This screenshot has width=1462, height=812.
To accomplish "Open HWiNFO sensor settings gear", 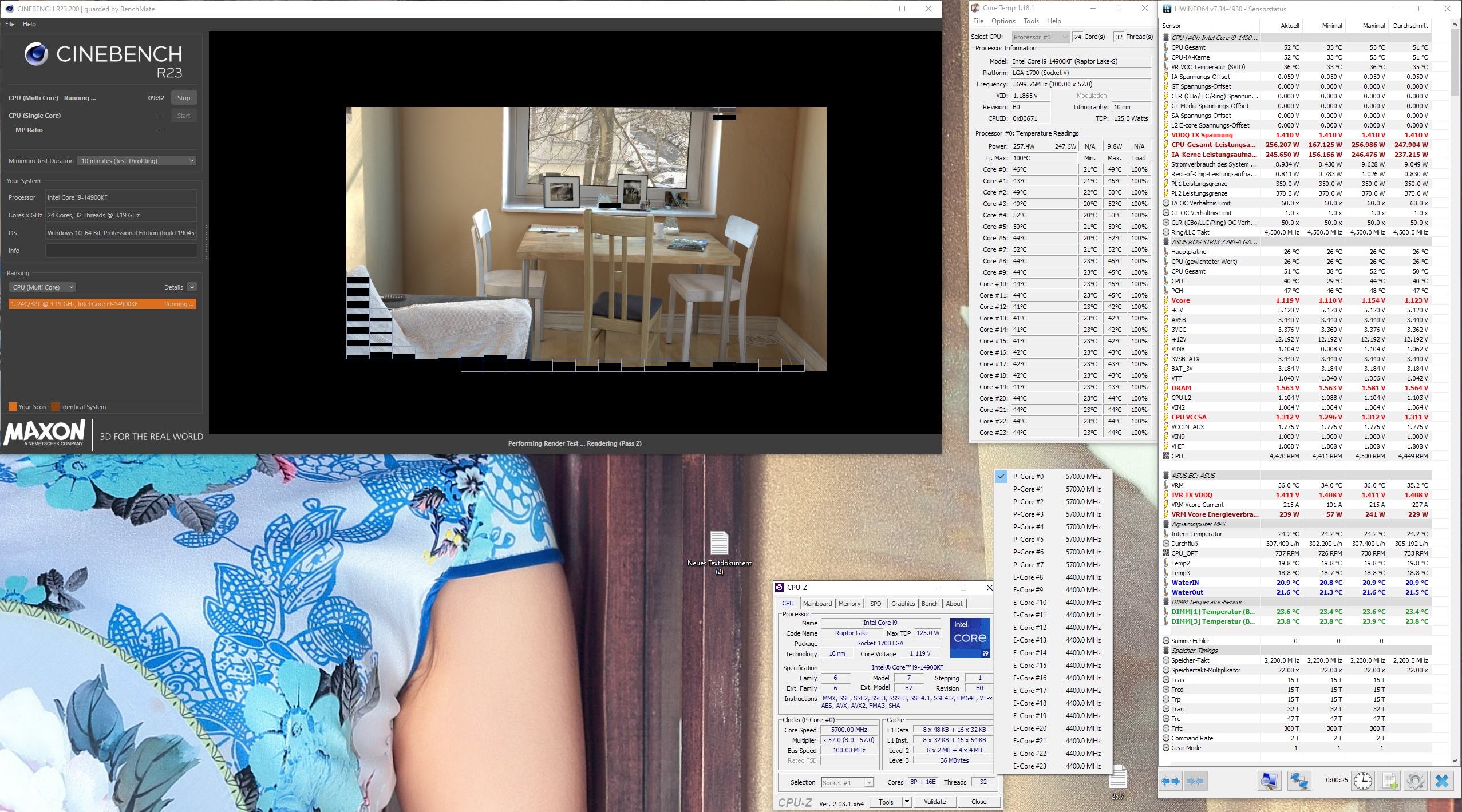I will [x=1415, y=781].
